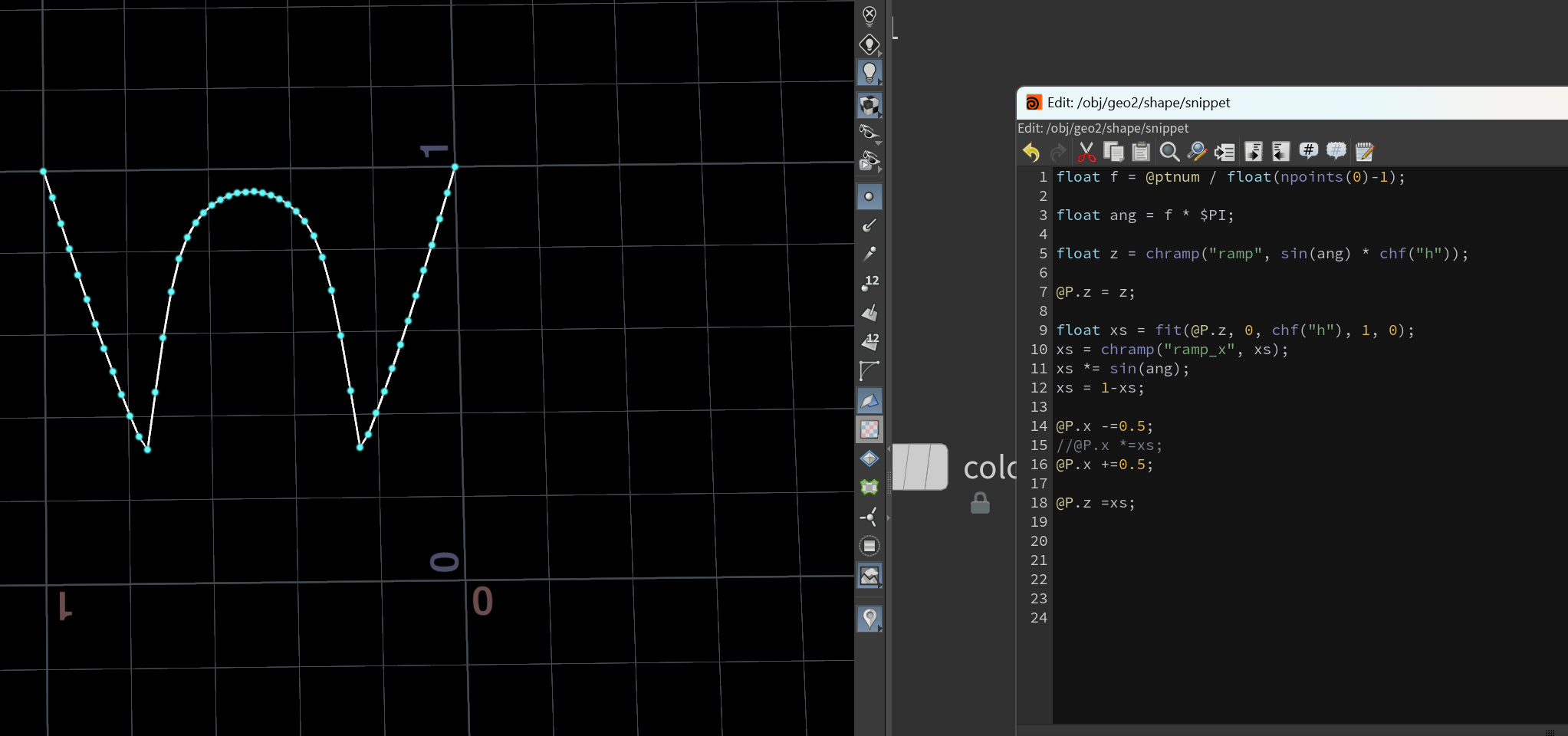1568x736 pixels.
Task: Open Find and Replace with the pencil magnifier icon
Action: [x=1197, y=152]
